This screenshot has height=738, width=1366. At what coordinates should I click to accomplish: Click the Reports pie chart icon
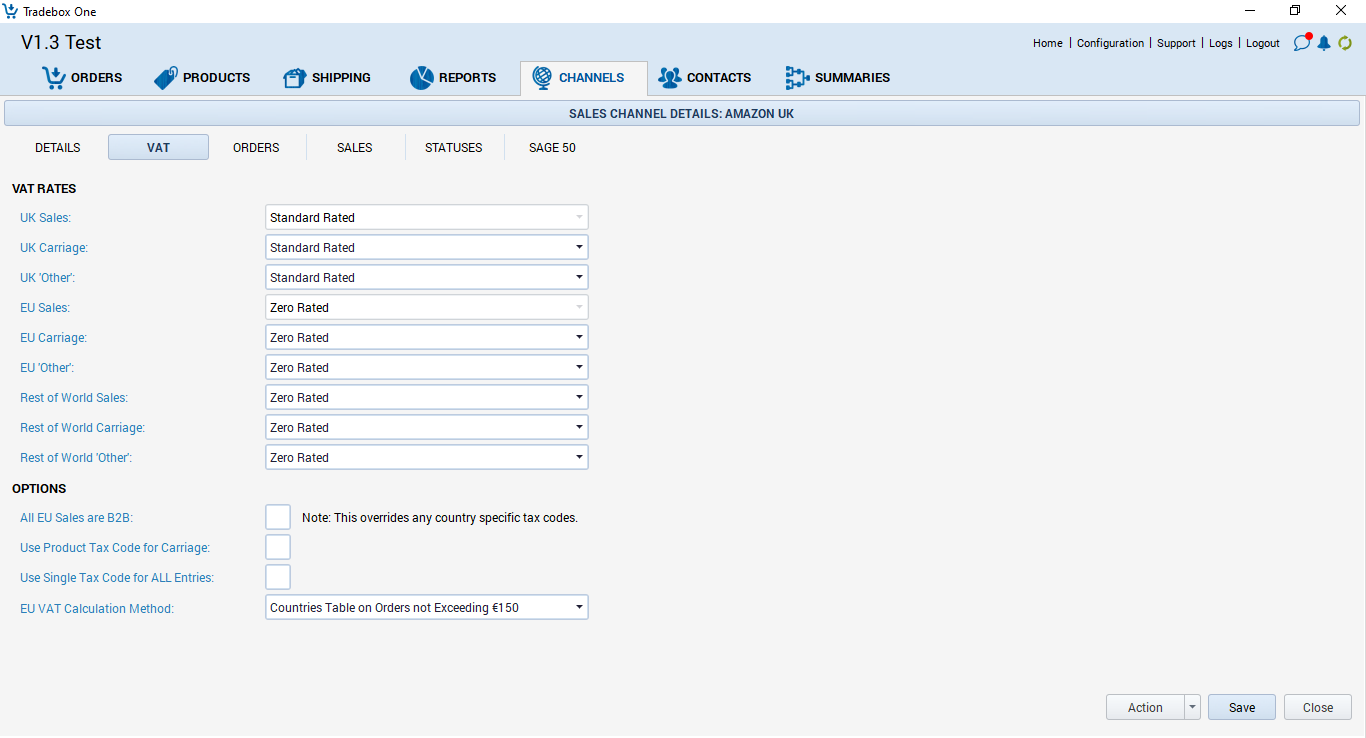(421, 78)
